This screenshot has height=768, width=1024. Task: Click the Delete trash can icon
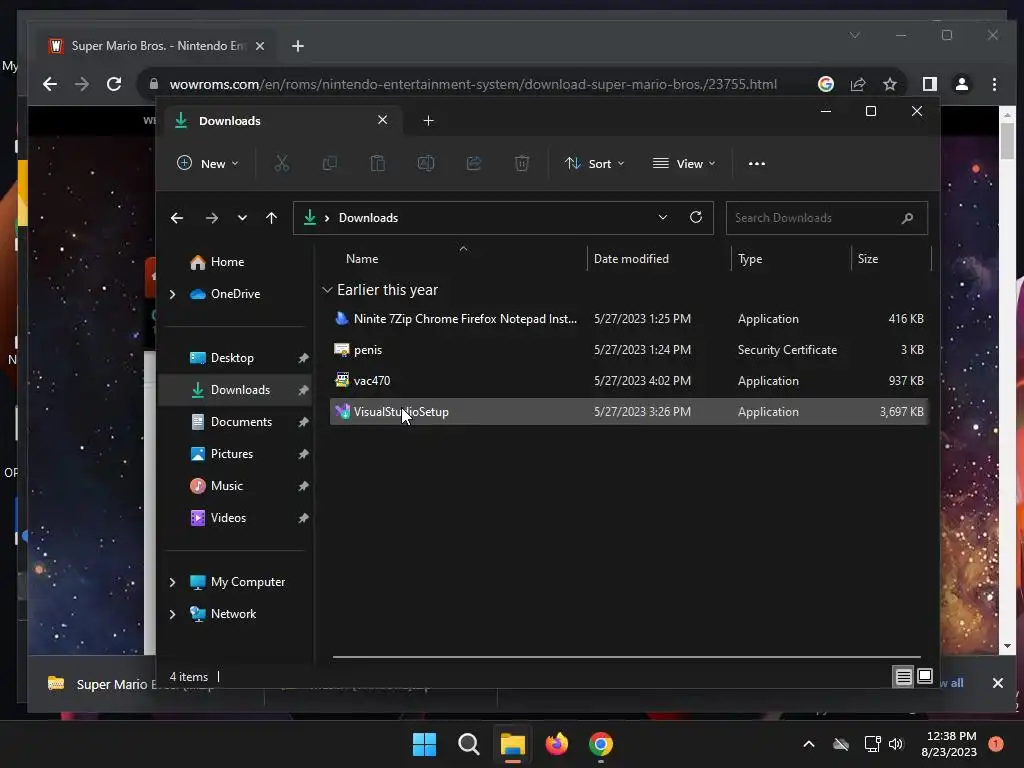[521, 163]
